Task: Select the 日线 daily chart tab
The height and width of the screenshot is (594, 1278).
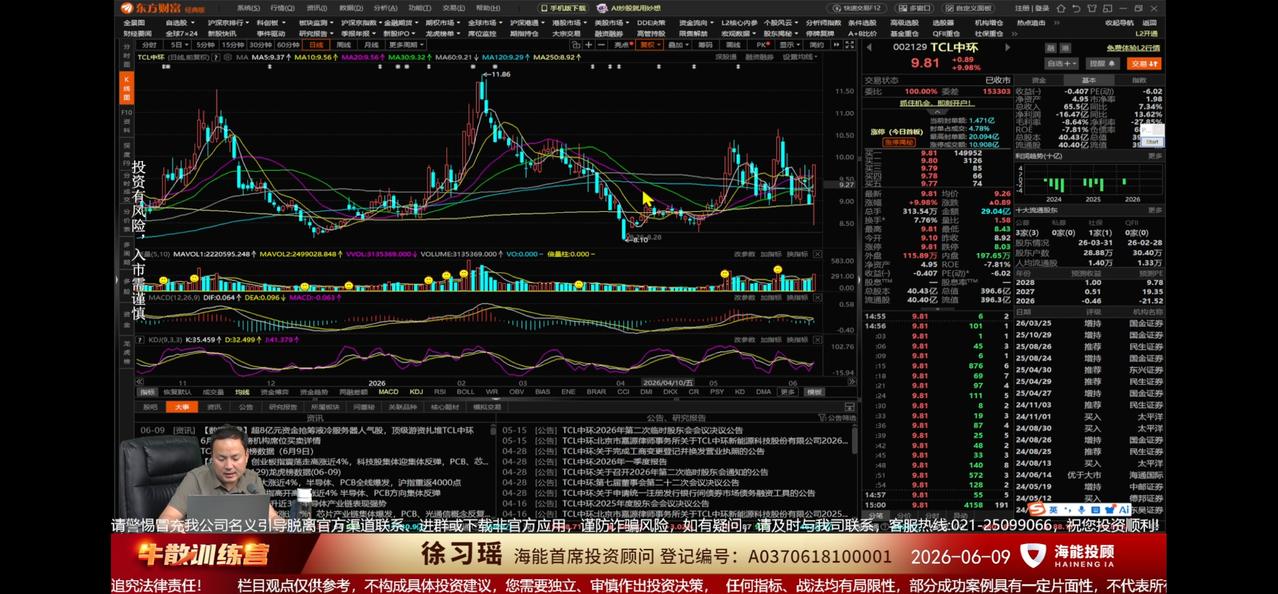Action: coord(315,44)
